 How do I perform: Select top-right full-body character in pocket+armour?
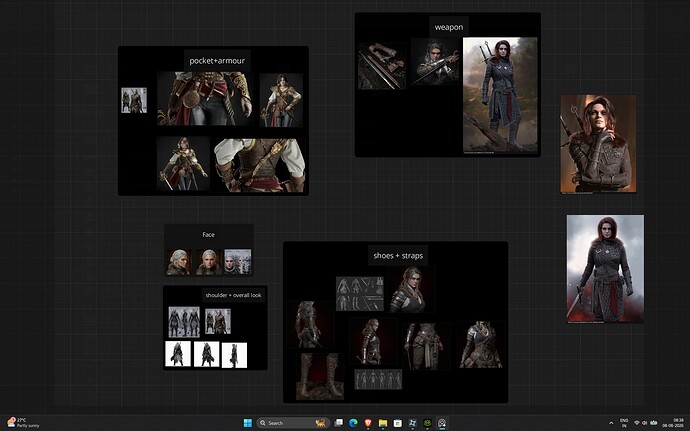pyautogui.click(x=281, y=100)
